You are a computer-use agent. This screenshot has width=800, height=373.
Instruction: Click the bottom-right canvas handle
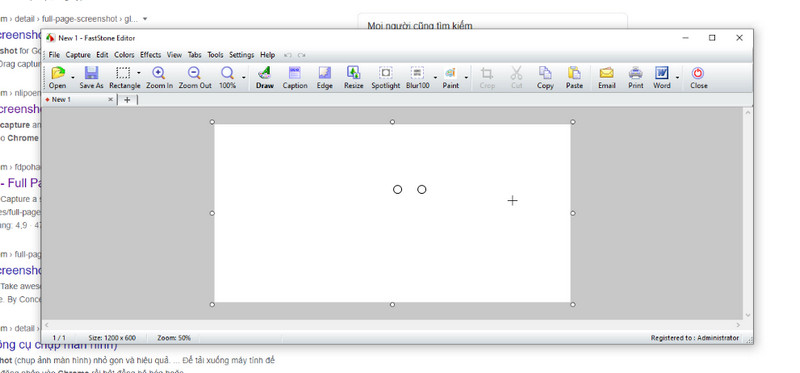click(x=572, y=305)
